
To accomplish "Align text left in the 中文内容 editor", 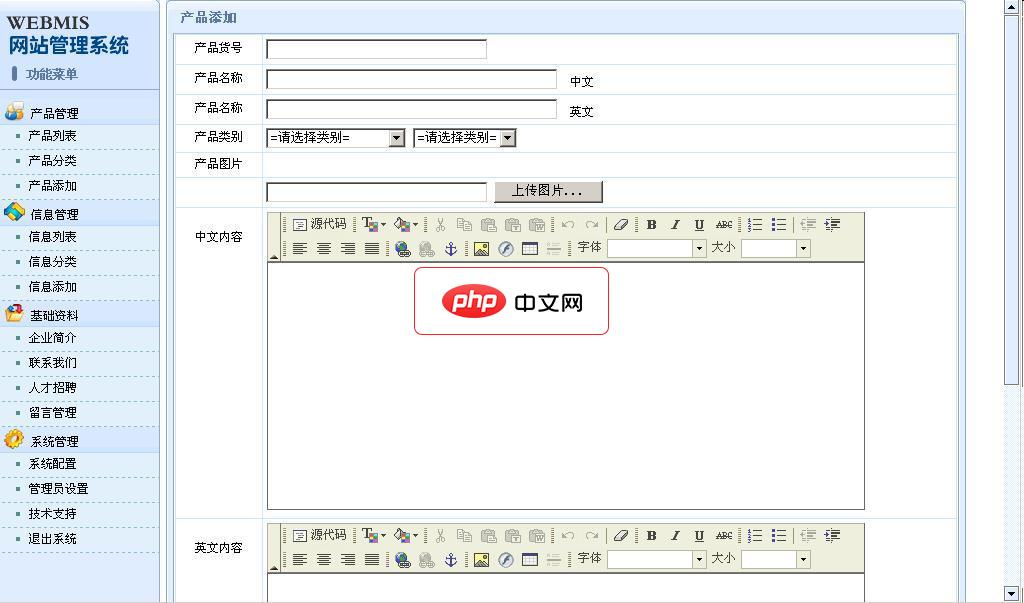I will (x=300, y=249).
